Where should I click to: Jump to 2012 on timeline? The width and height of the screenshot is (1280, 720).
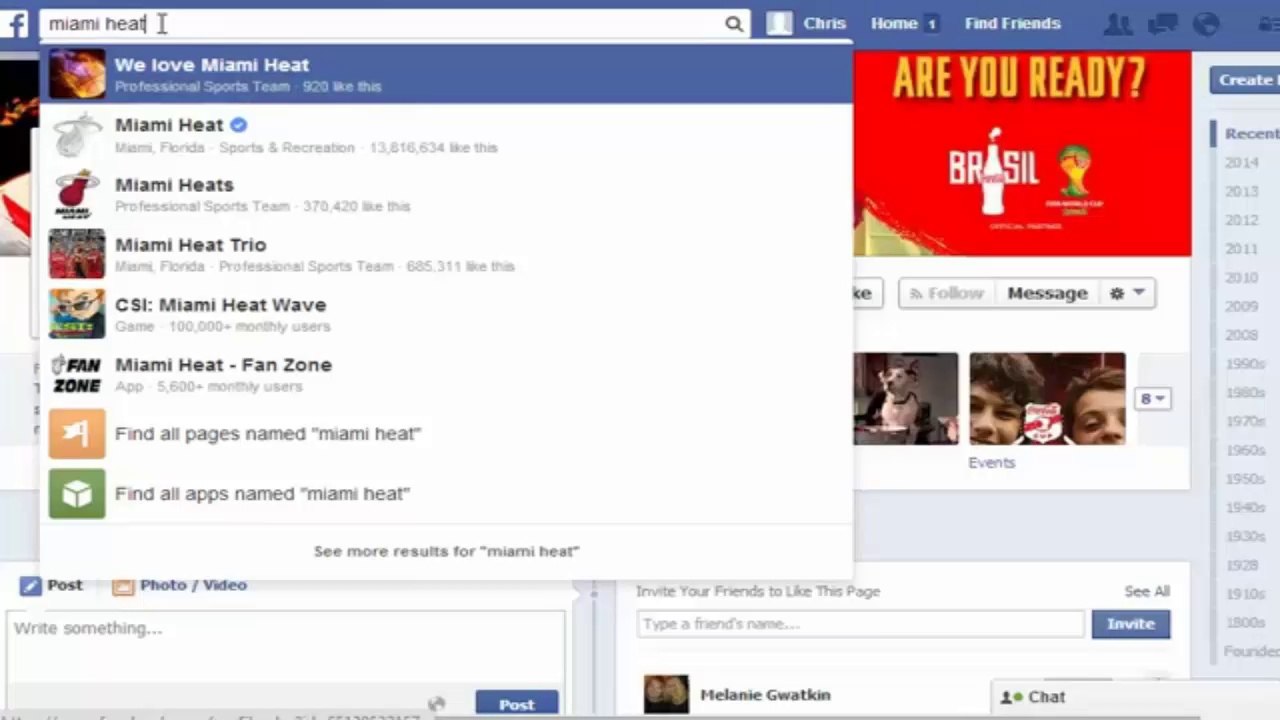pyautogui.click(x=1242, y=220)
